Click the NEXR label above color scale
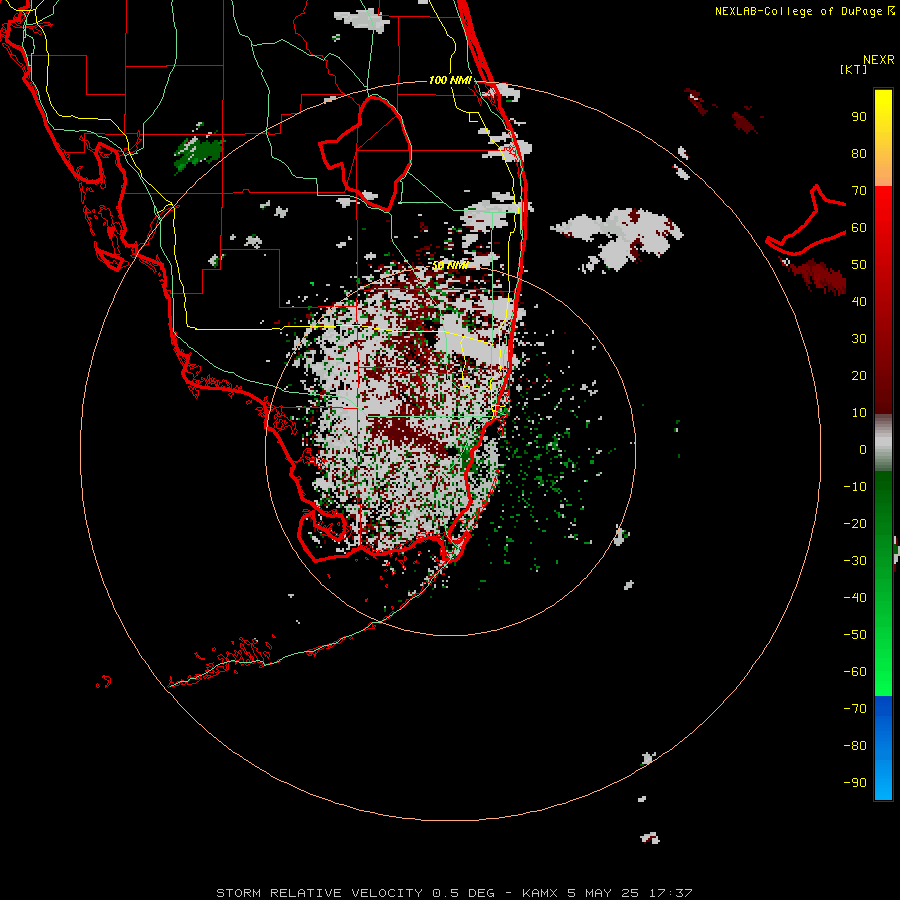The height and width of the screenshot is (900, 900). (x=879, y=60)
